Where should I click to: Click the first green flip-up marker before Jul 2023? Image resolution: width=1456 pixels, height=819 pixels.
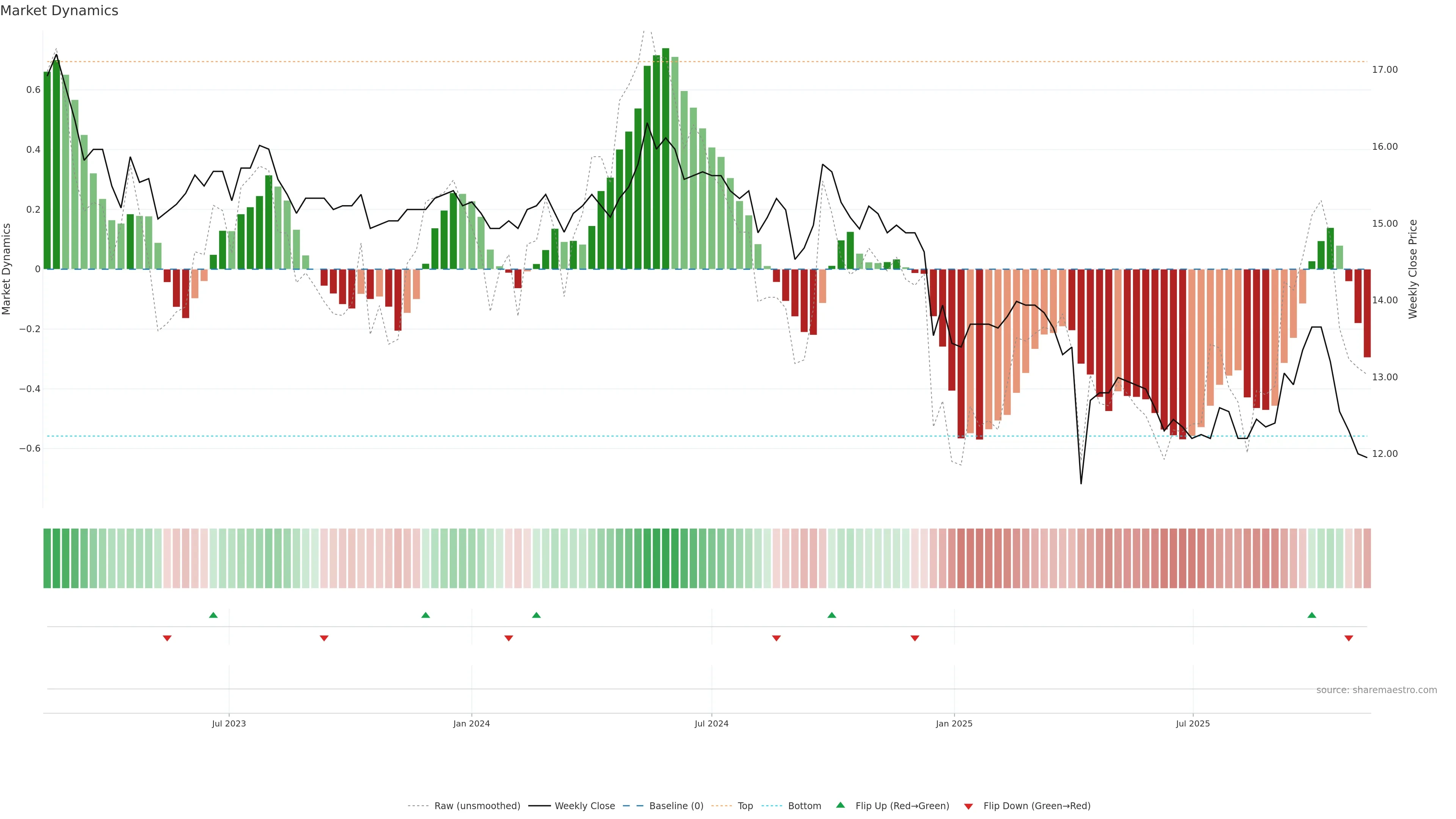[x=213, y=615]
